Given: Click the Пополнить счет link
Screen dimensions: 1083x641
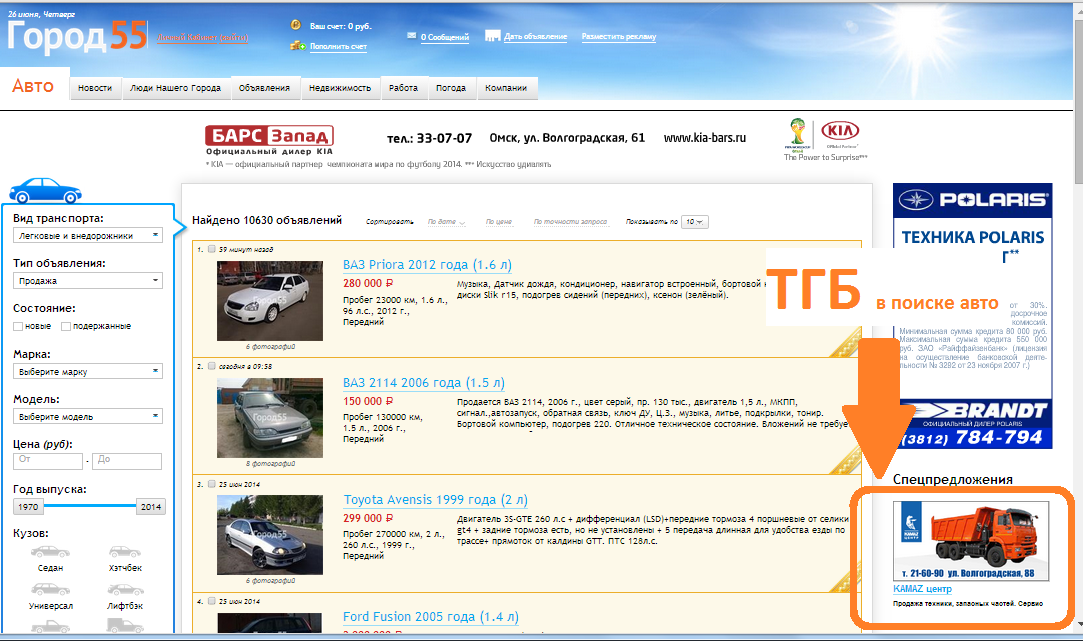Looking at the screenshot, I should point(338,46).
